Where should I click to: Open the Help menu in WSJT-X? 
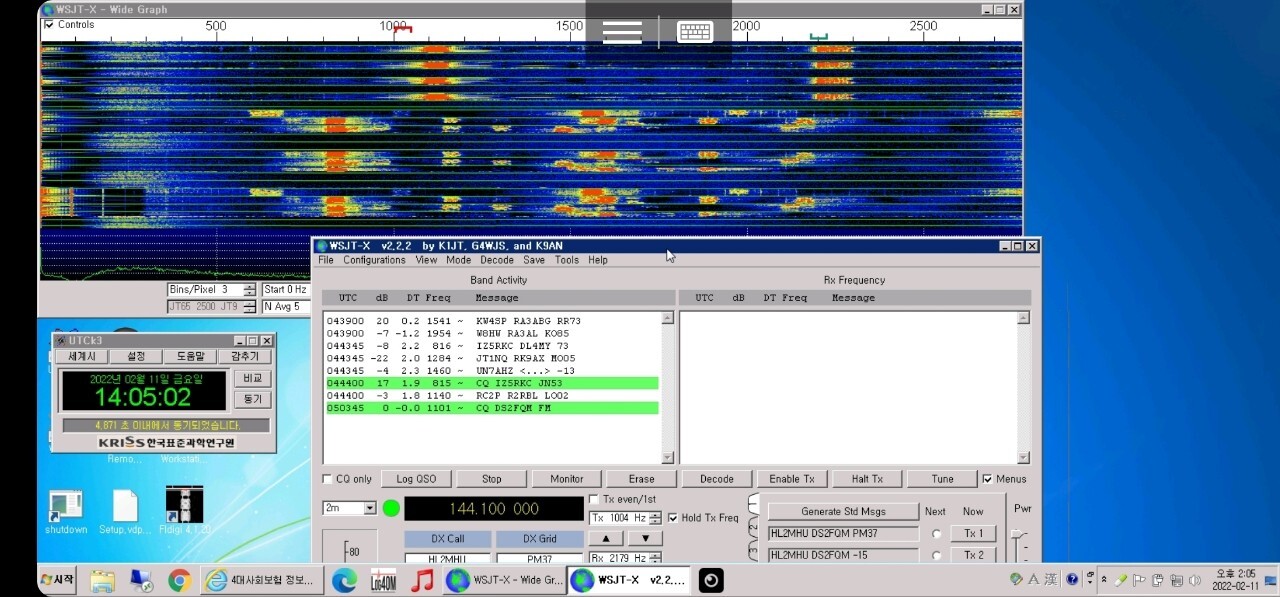pyautogui.click(x=598, y=260)
